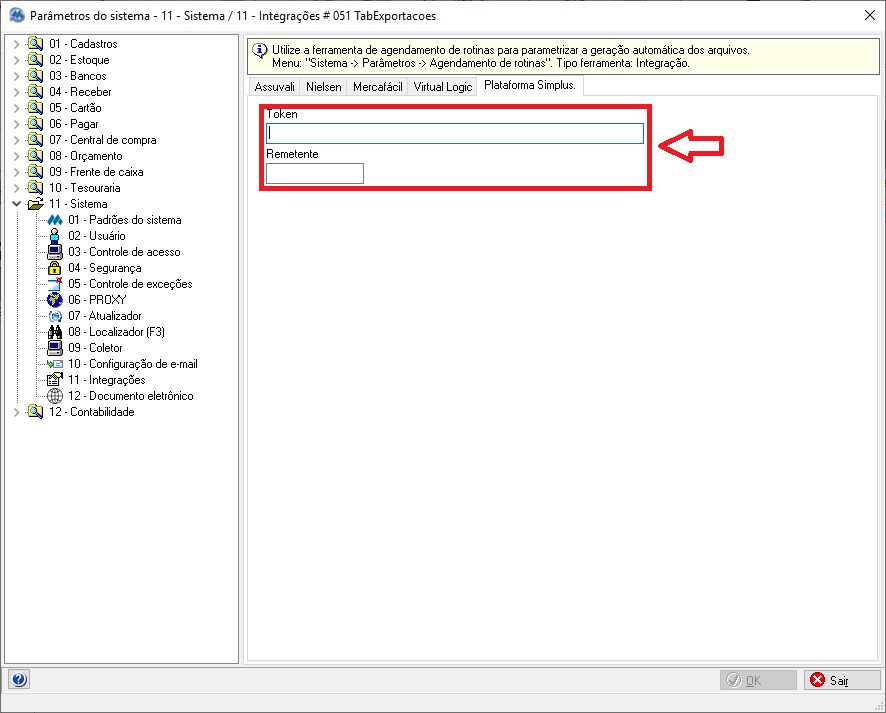Select 06 - PROXY tree item
The width and height of the screenshot is (886, 713).
click(97, 299)
